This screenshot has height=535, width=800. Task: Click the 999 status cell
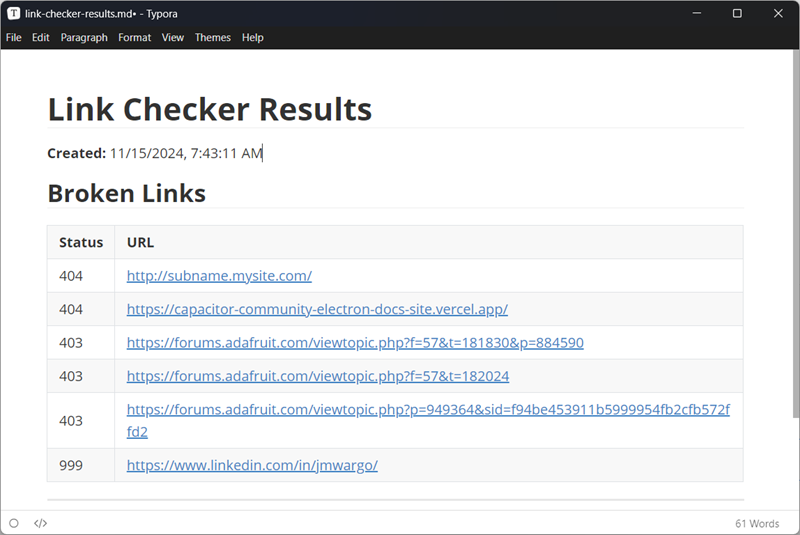(x=71, y=465)
